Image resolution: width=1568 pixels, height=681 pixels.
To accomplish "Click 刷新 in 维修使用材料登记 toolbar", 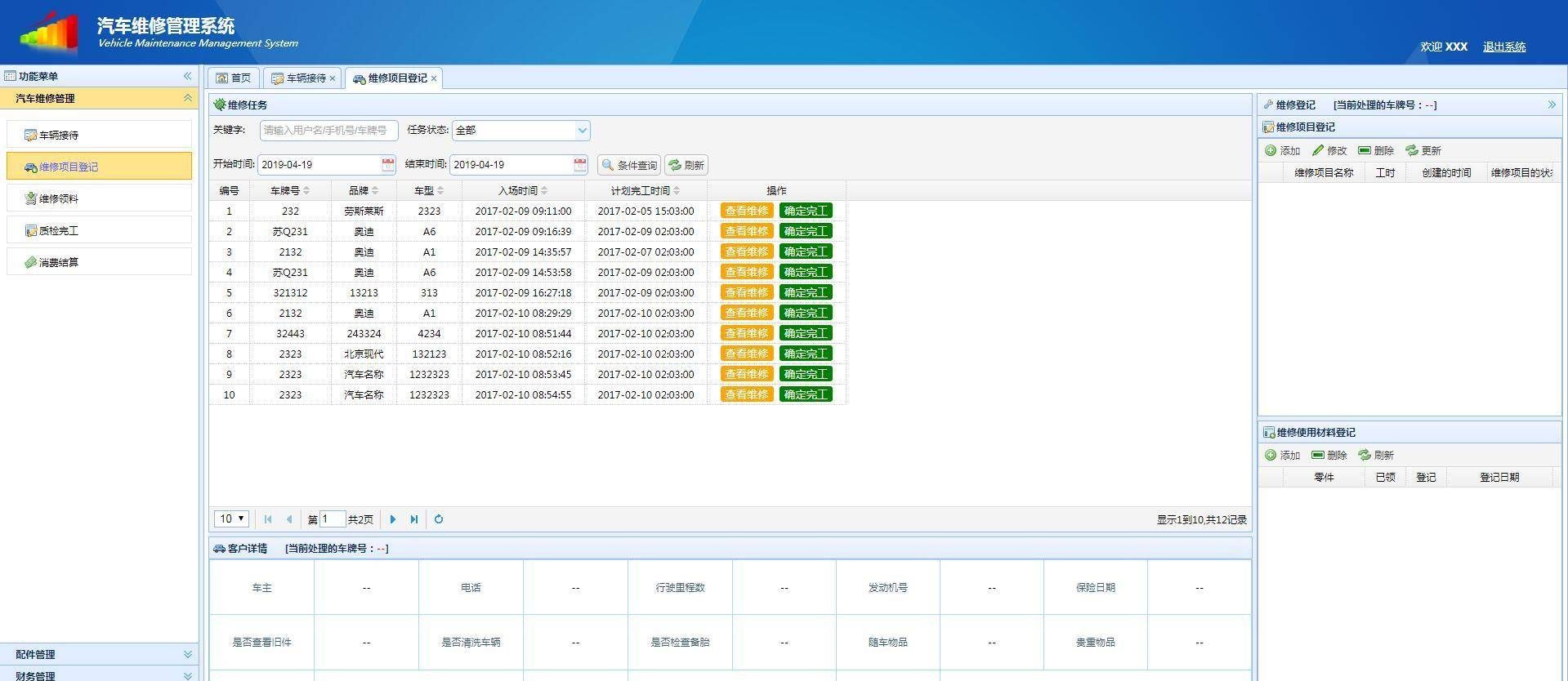I will click(1376, 455).
